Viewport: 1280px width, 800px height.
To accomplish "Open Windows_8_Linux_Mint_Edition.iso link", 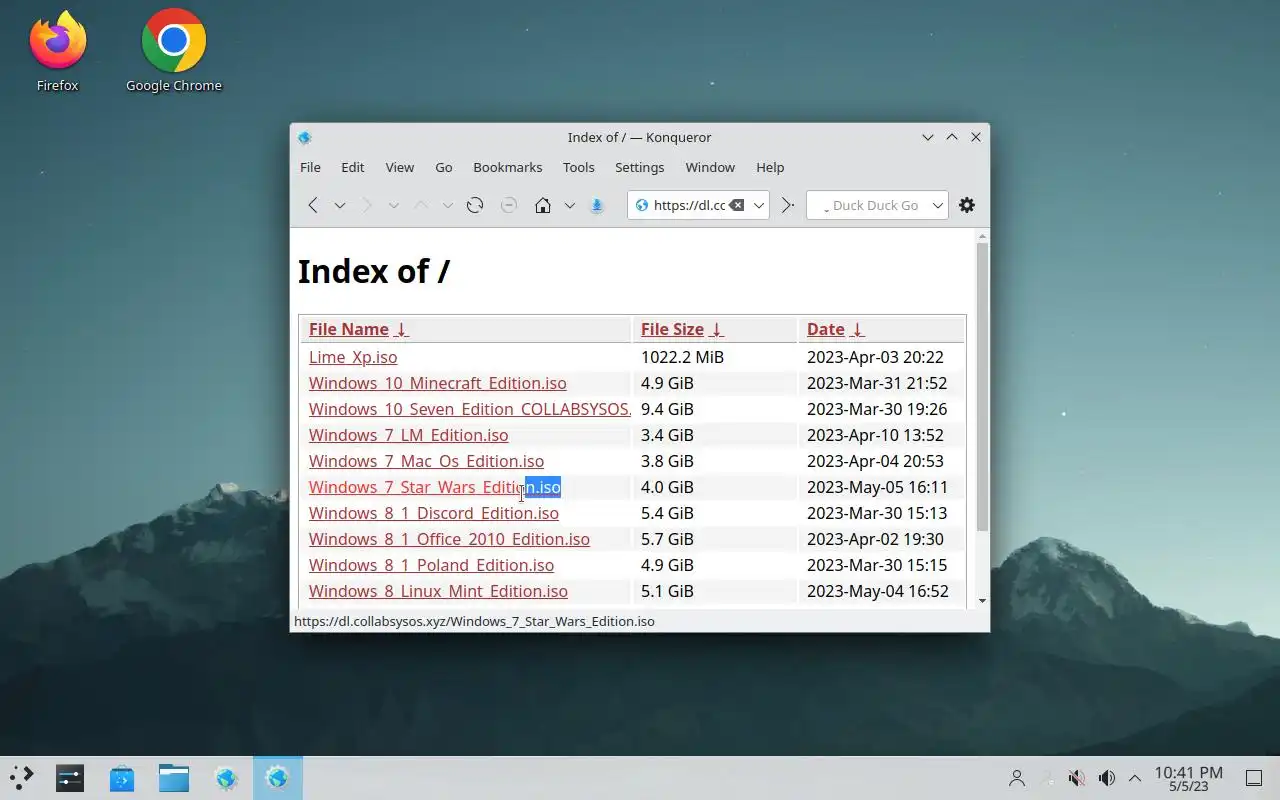I will [438, 591].
